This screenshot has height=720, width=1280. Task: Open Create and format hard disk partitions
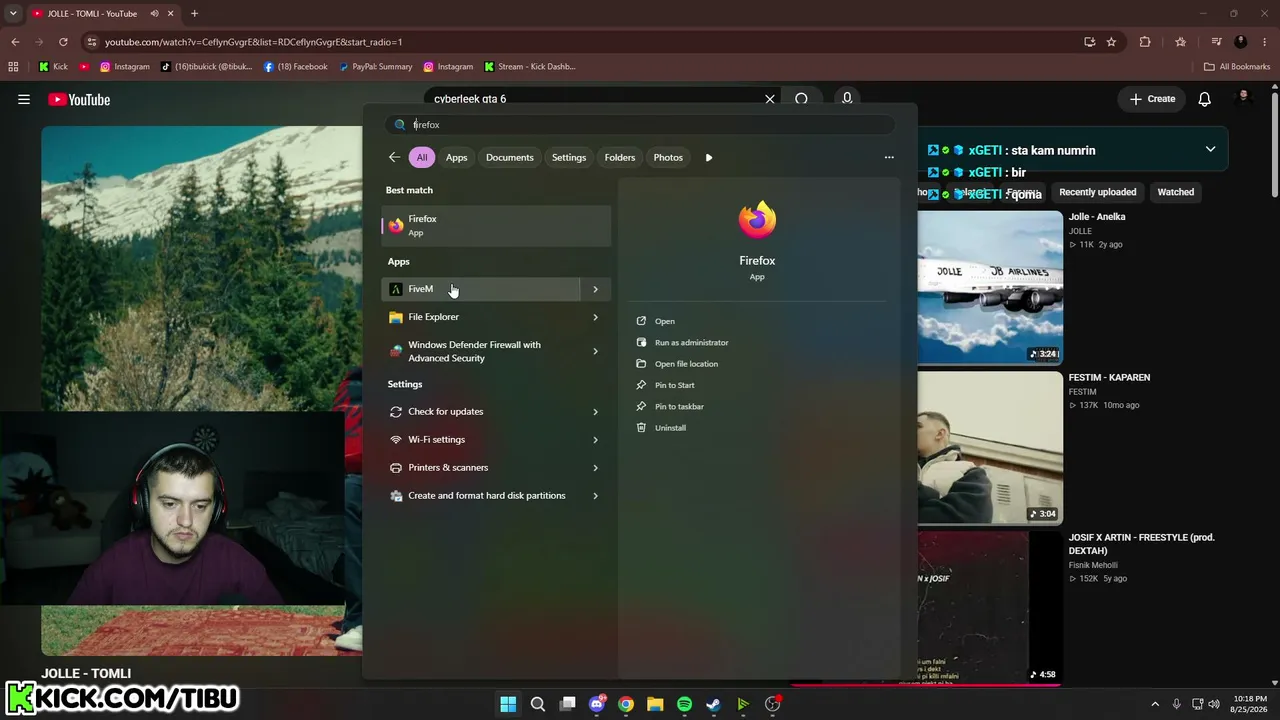[481, 496]
